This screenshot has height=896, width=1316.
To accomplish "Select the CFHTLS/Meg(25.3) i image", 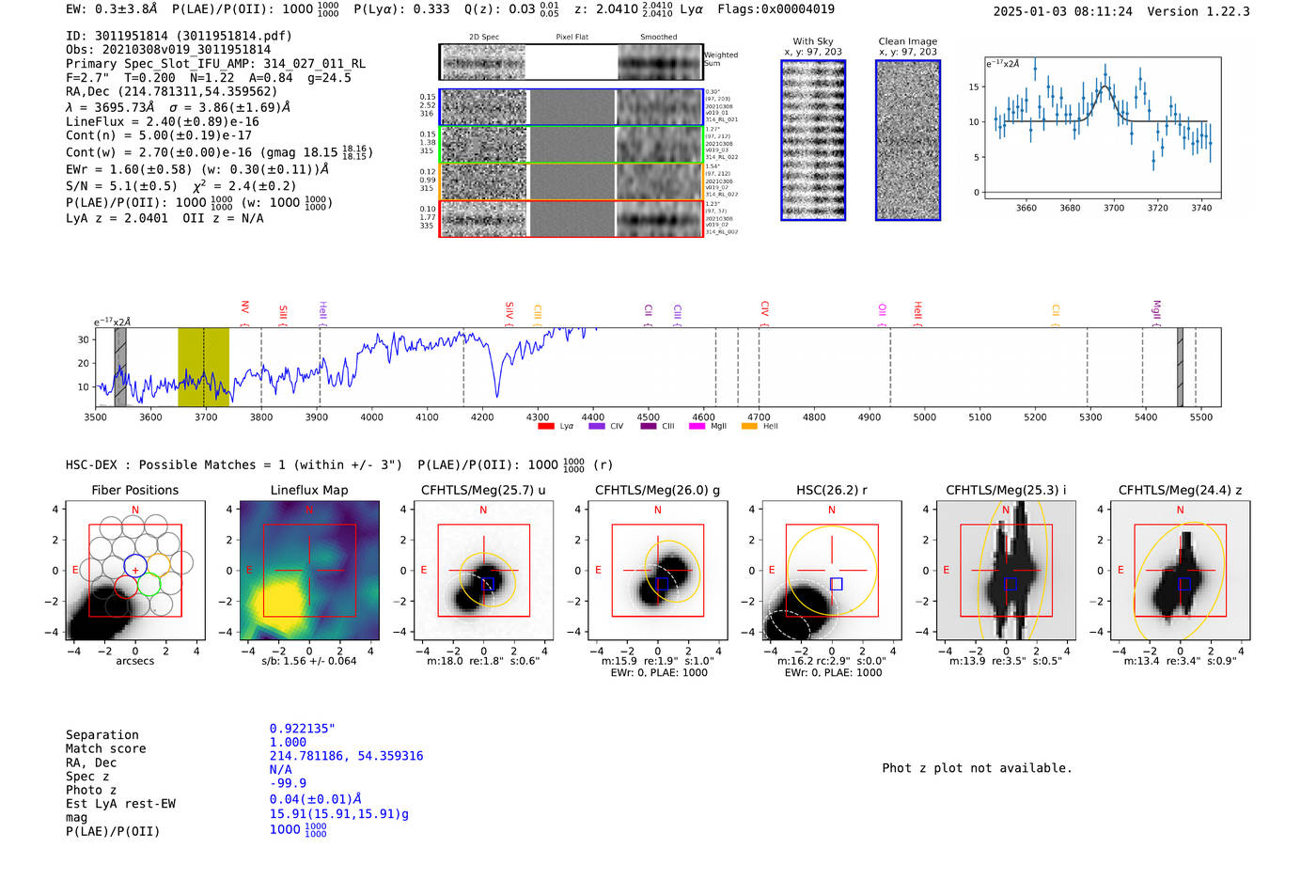I will tap(1006, 571).
